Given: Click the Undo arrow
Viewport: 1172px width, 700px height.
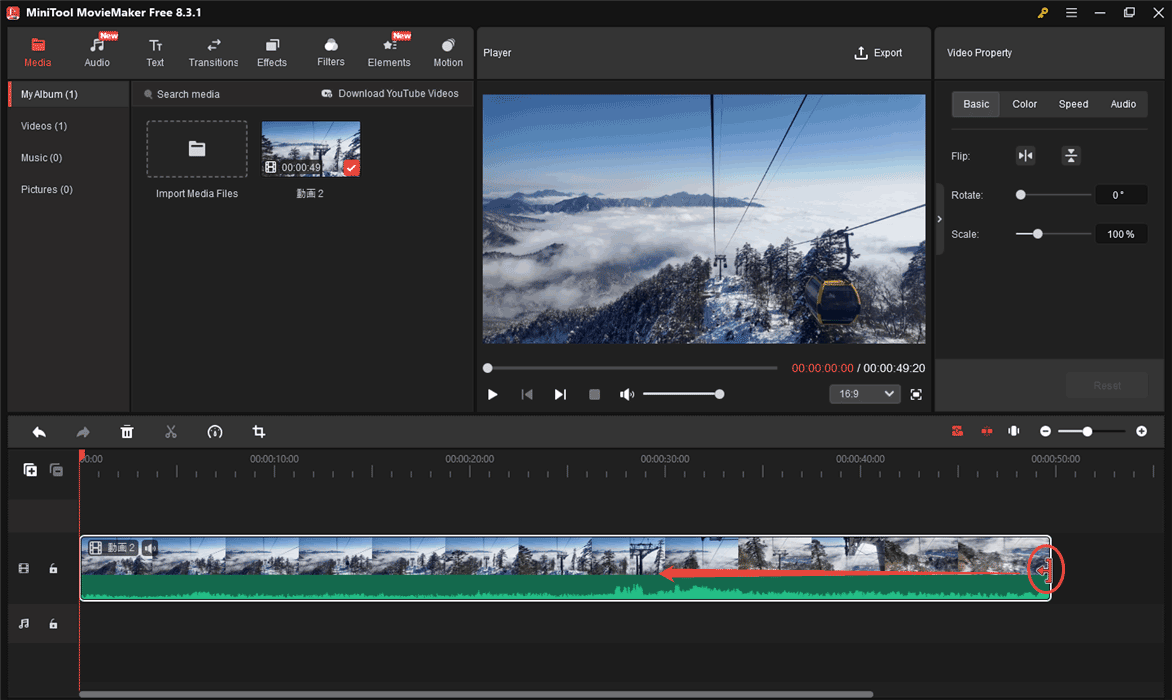Looking at the screenshot, I should click(39, 431).
